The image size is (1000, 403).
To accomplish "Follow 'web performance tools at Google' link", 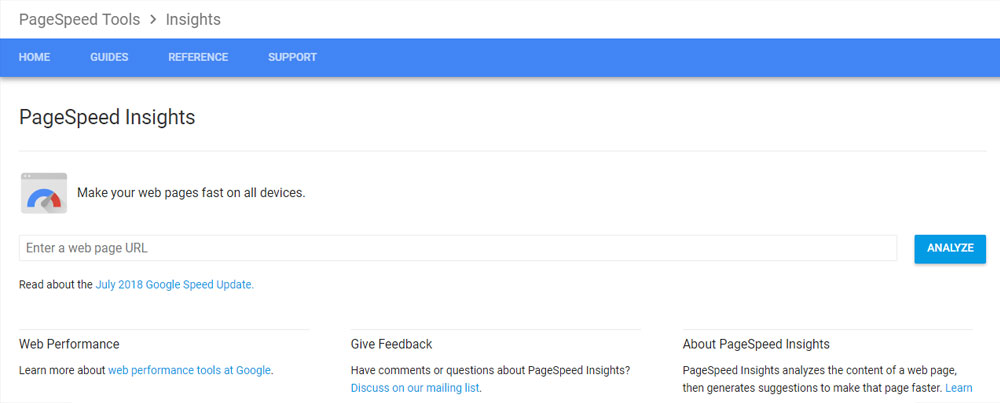I will pos(189,370).
